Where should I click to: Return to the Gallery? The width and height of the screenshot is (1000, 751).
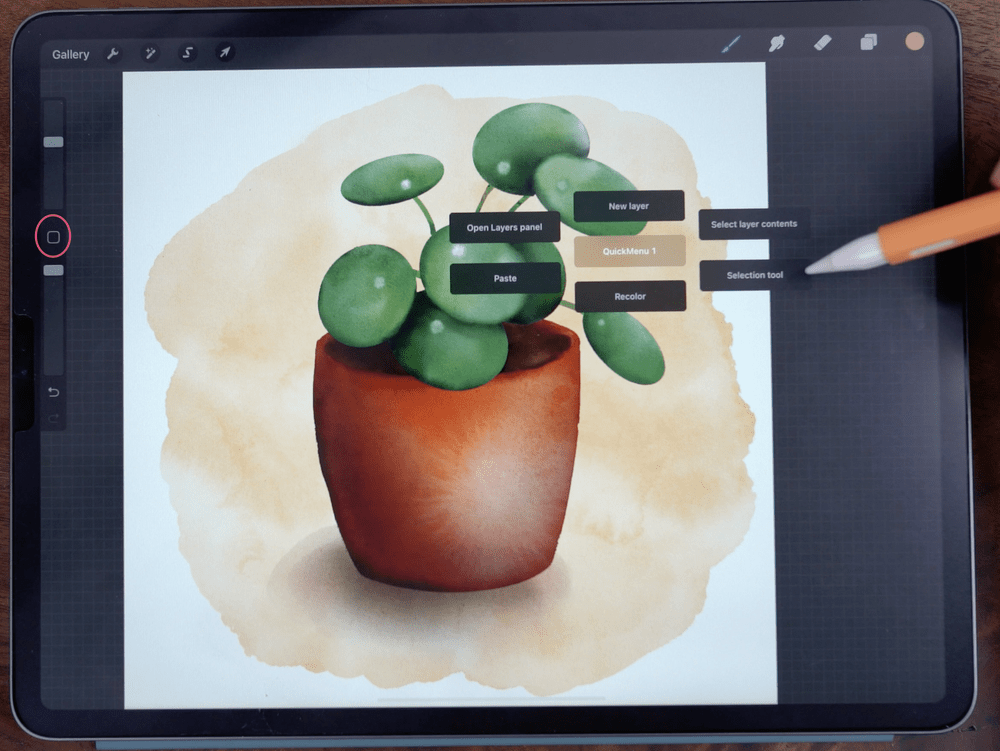click(x=69, y=54)
